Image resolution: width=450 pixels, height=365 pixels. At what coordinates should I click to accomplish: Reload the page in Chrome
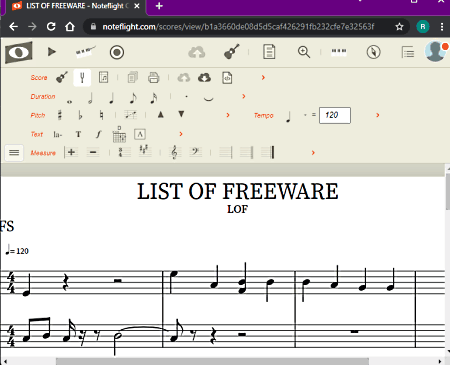(x=51, y=26)
